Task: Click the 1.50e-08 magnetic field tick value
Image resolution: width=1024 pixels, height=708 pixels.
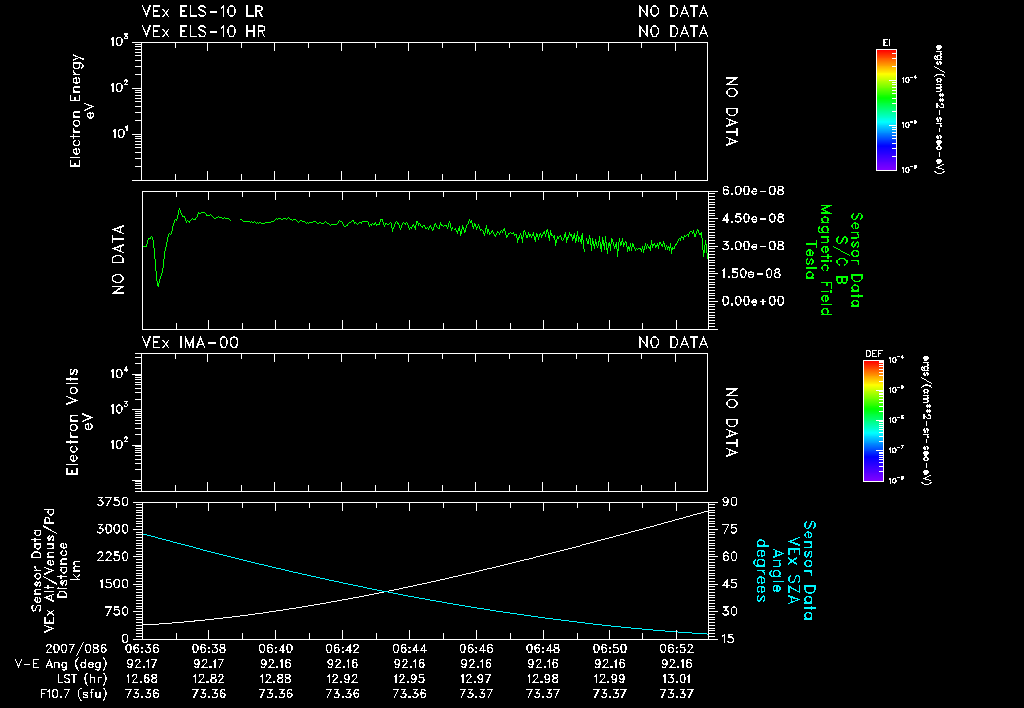Action: pyautogui.click(x=752, y=273)
